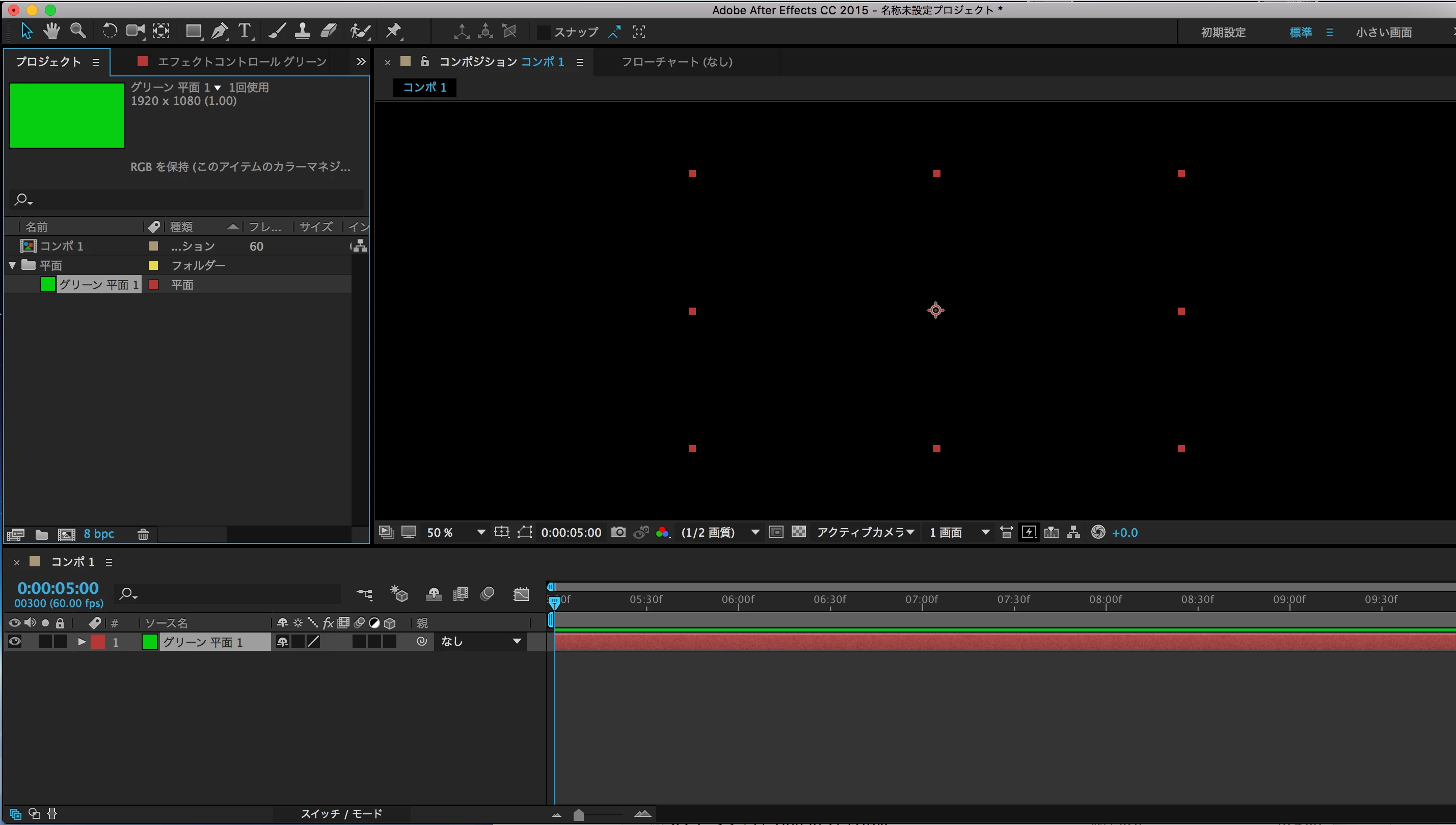This screenshot has height=825, width=1456.
Task: Select the Hand tool
Action: click(x=51, y=31)
